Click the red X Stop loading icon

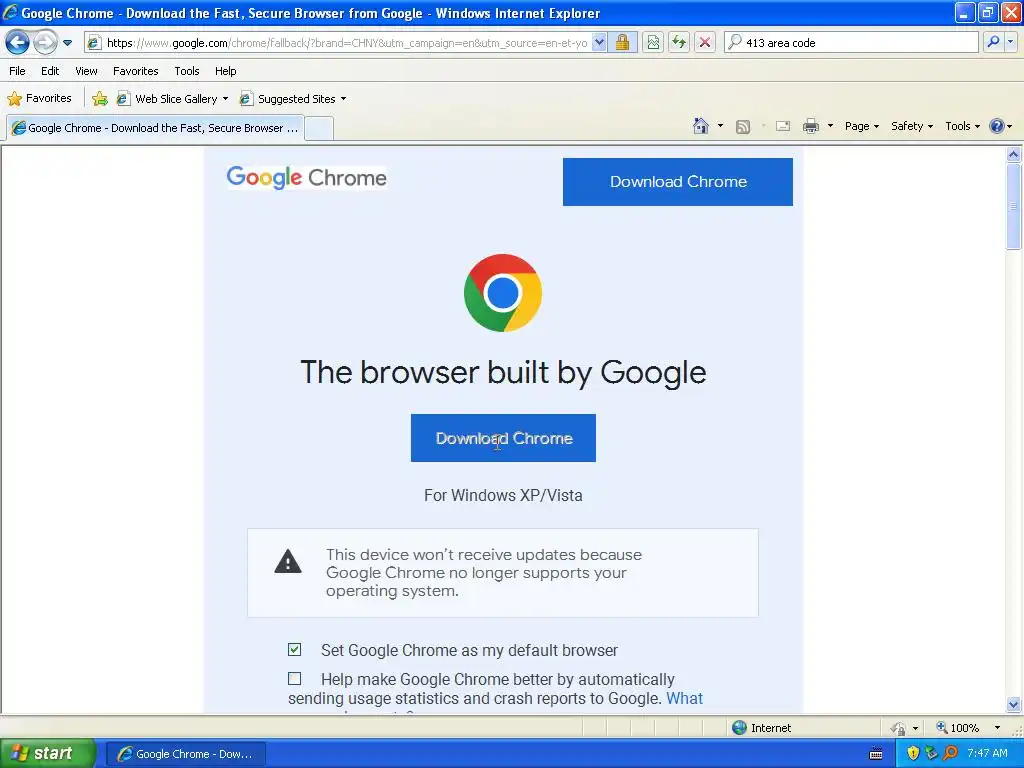tap(705, 42)
